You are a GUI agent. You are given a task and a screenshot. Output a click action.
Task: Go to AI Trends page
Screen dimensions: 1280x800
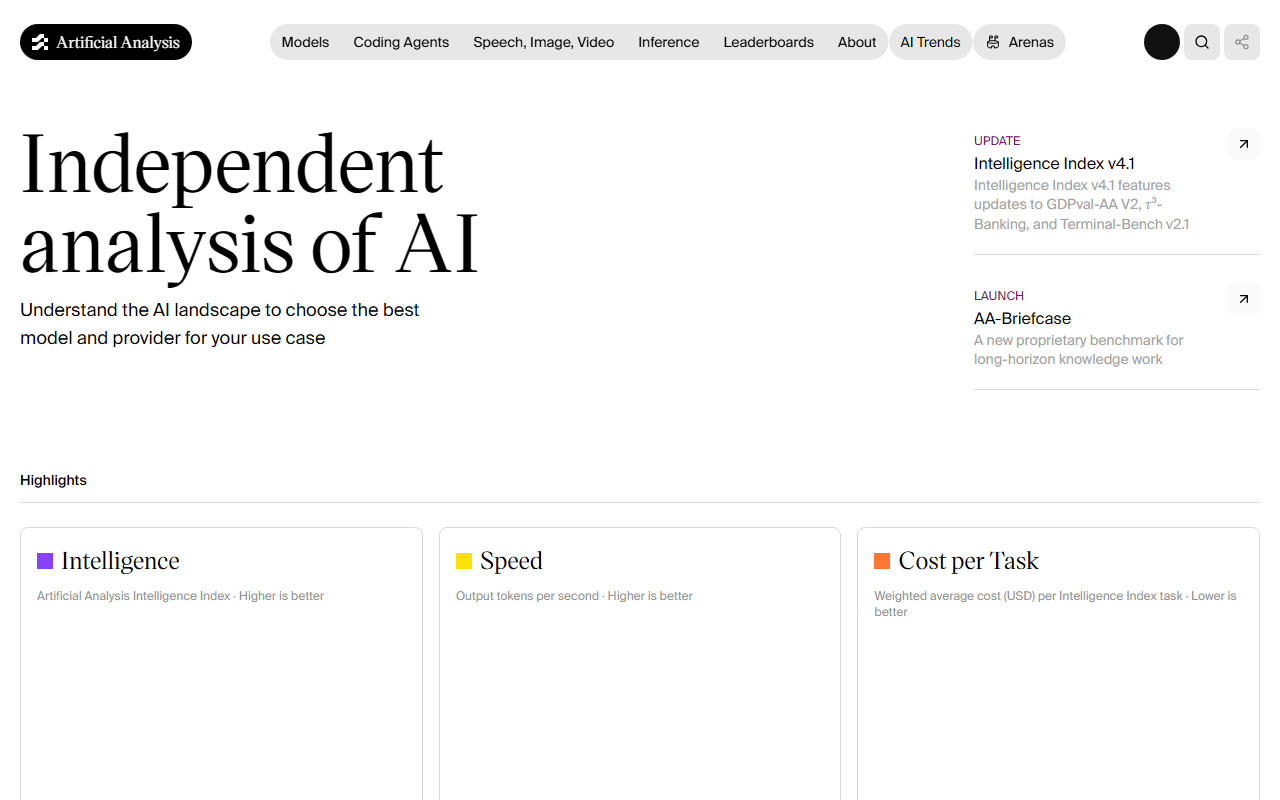(930, 42)
